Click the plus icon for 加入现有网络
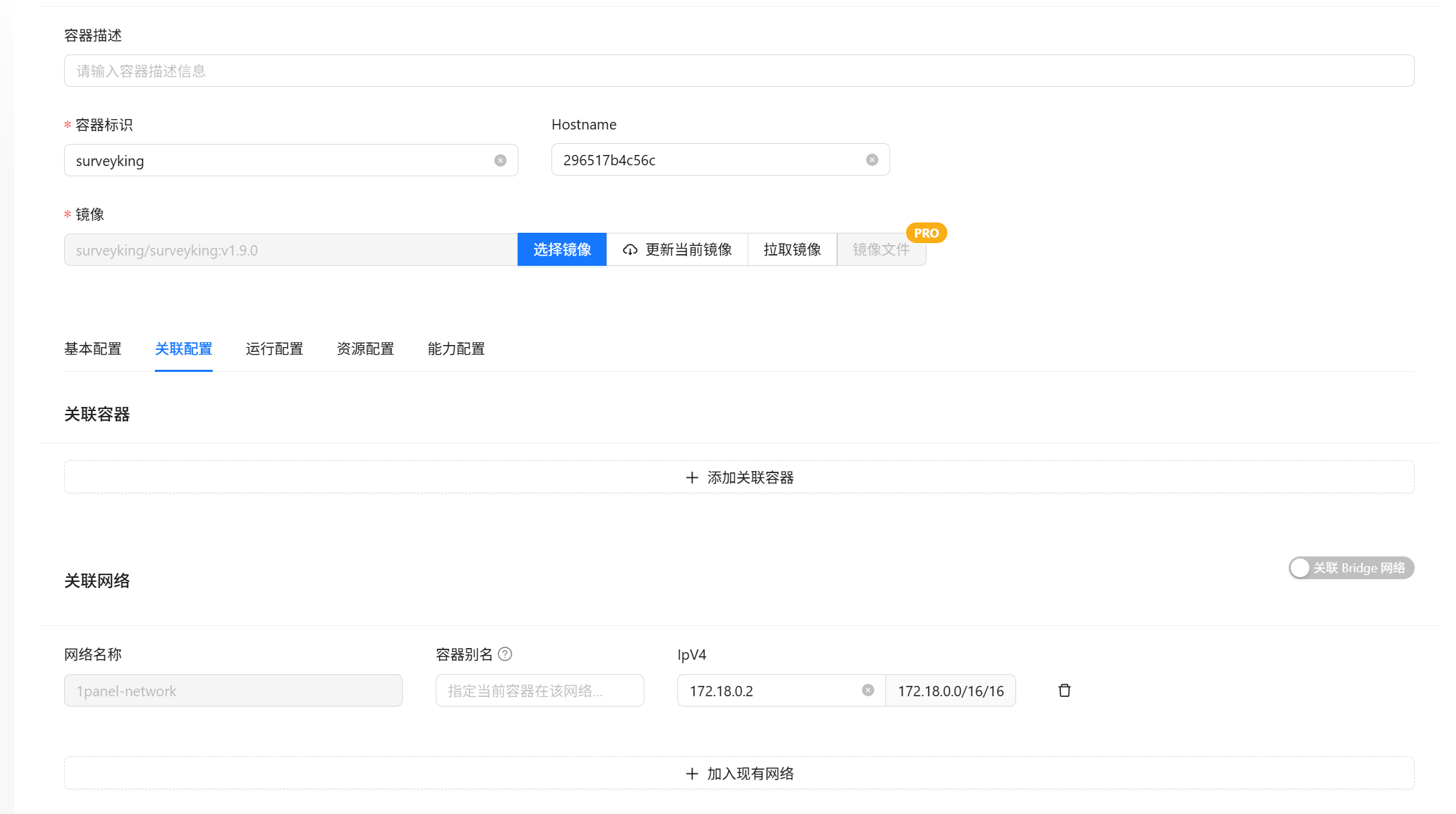 click(x=692, y=773)
